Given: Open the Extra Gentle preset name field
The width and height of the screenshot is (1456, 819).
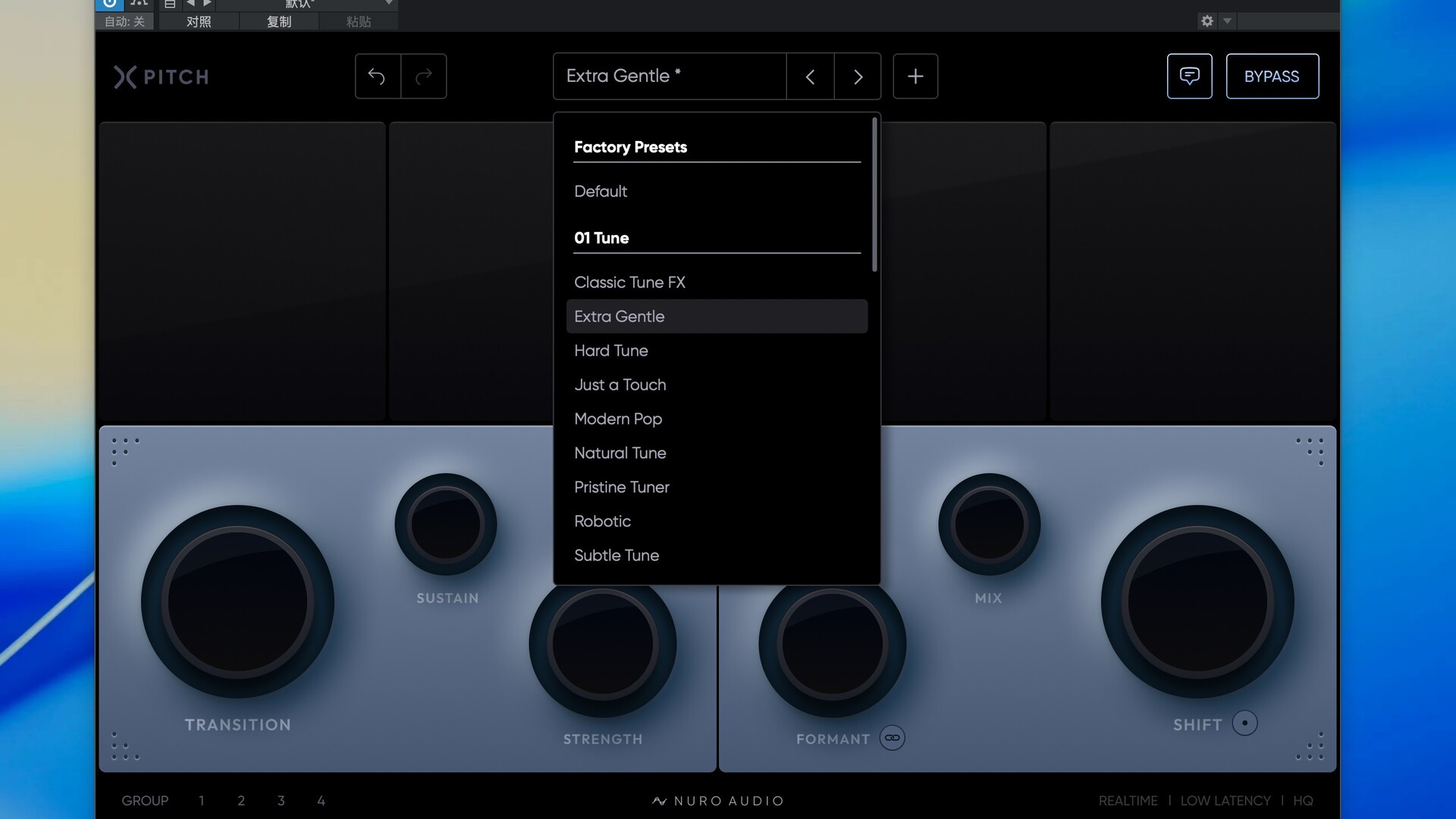Looking at the screenshot, I should 670,77.
